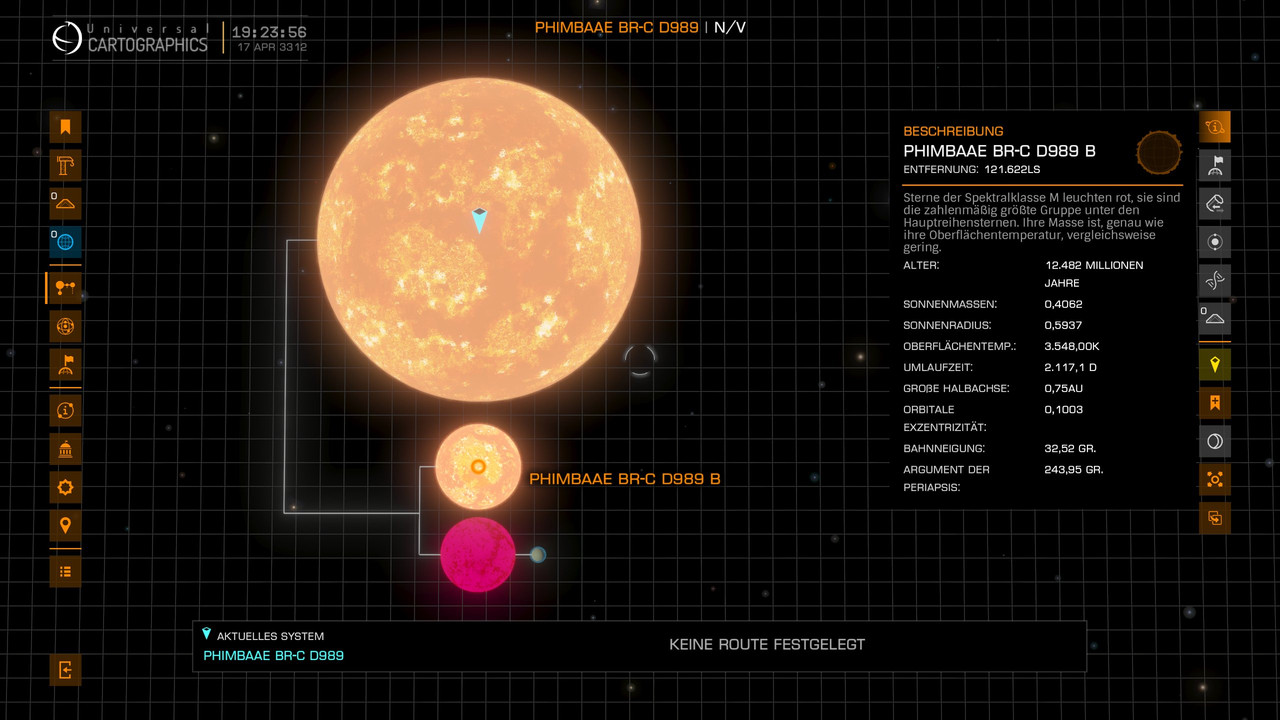This screenshot has width=1280, height=720.
Task: Click the overlapping squares icon
Action: (1215, 518)
